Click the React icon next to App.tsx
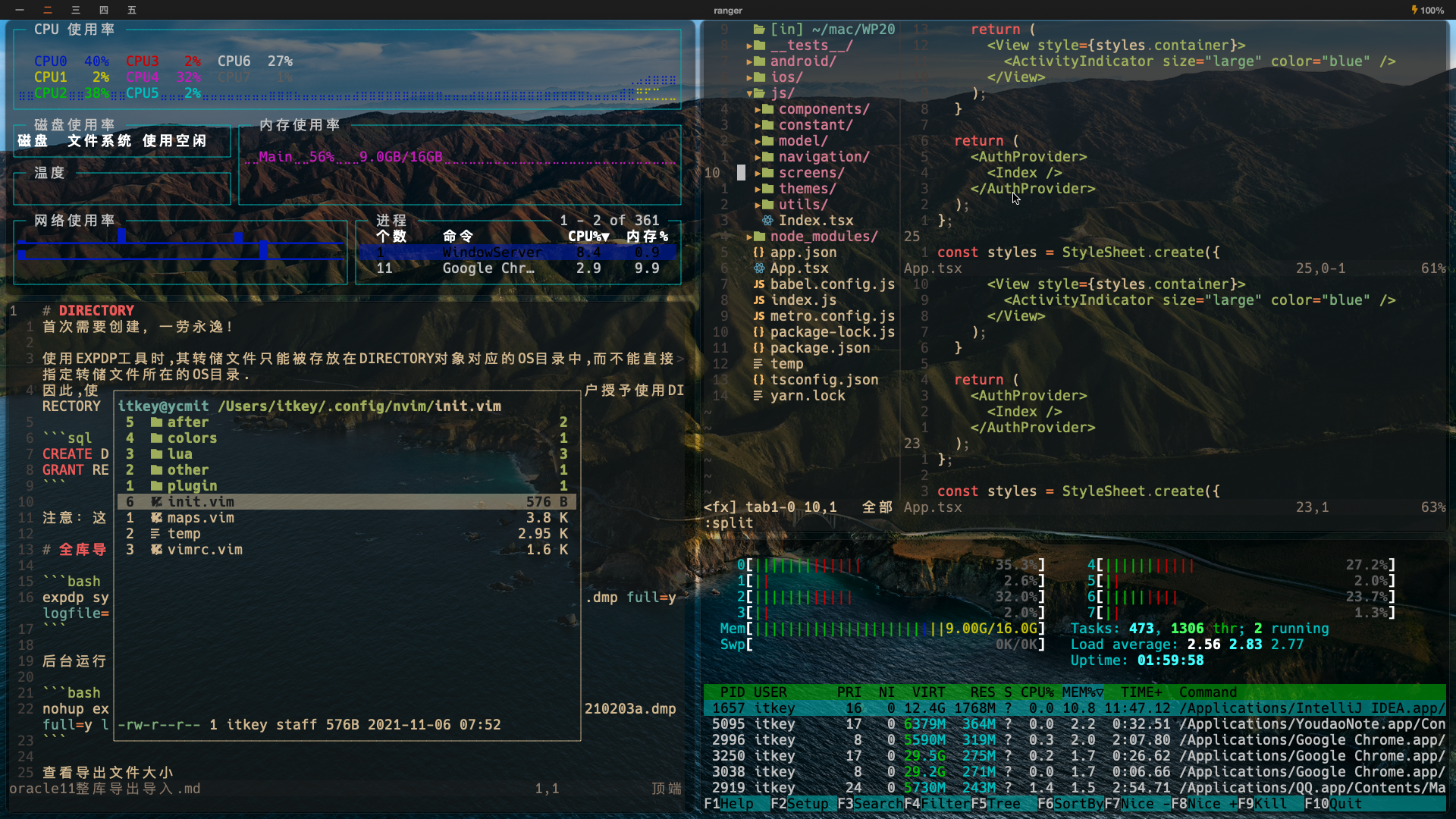1456x819 pixels. click(759, 268)
